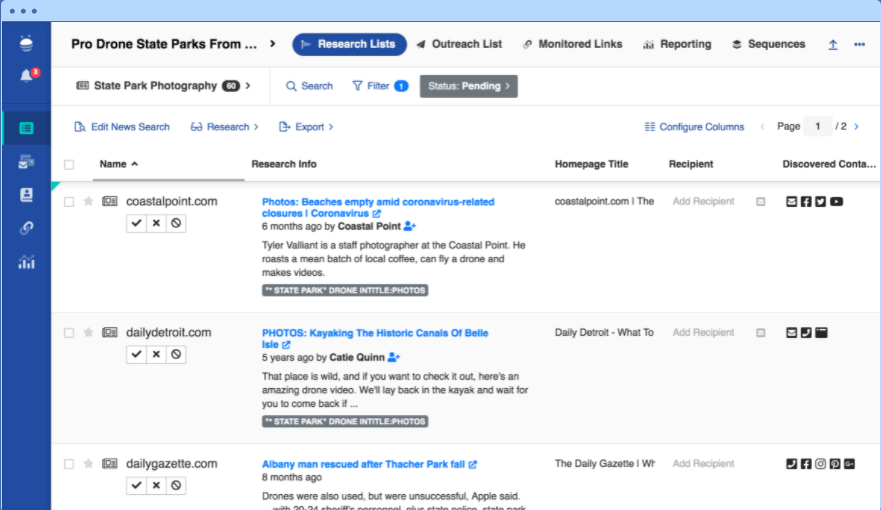The width and height of the screenshot is (881, 510).
Task: Open the Status: Pending dropdown
Action: tap(469, 86)
